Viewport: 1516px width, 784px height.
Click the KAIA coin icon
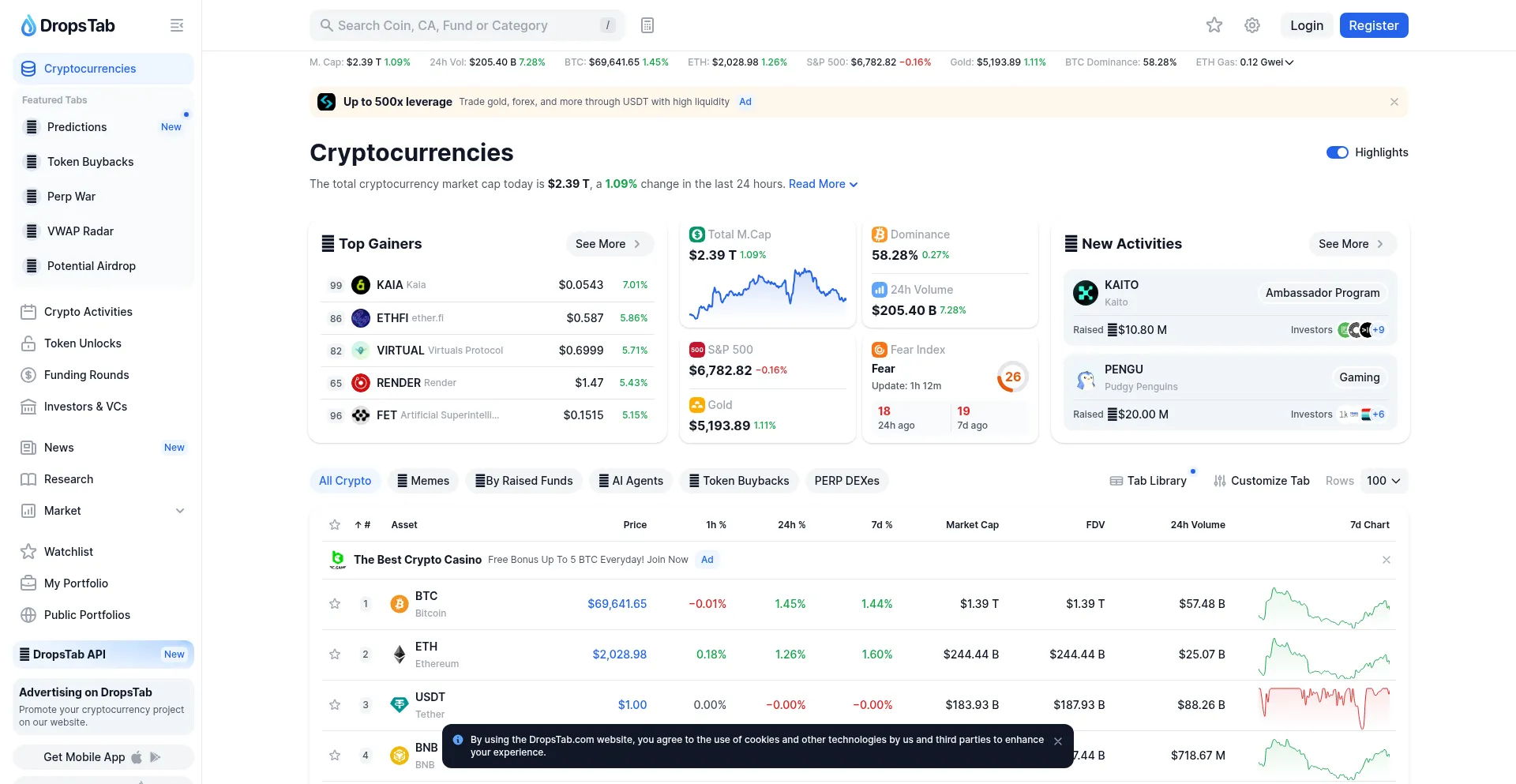(361, 285)
